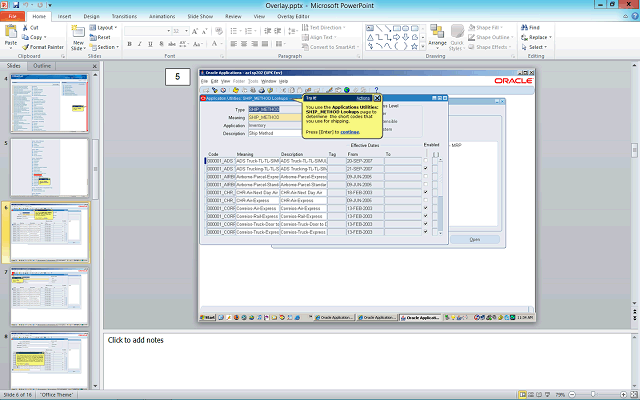
Task: Switch to Reading View
Action: 539,395
